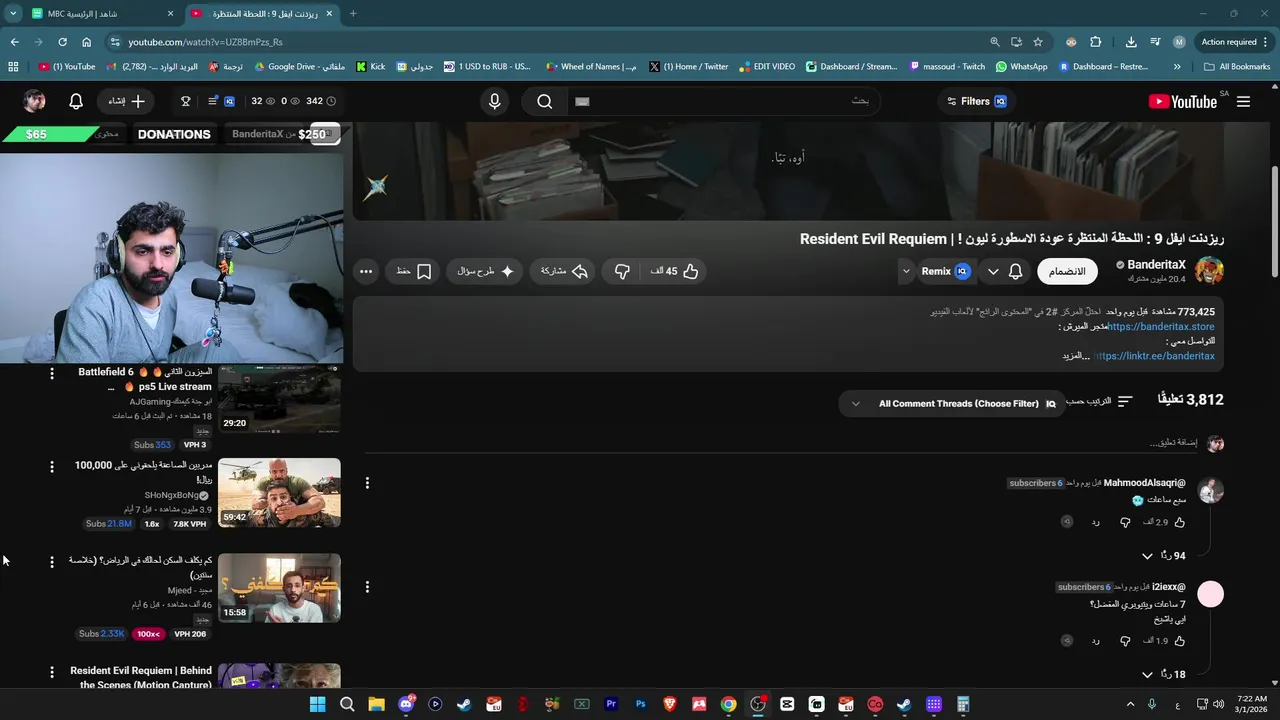The image size is (1280, 720).
Task: Go to YouTube home via logo
Action: tap(1183, 101)
